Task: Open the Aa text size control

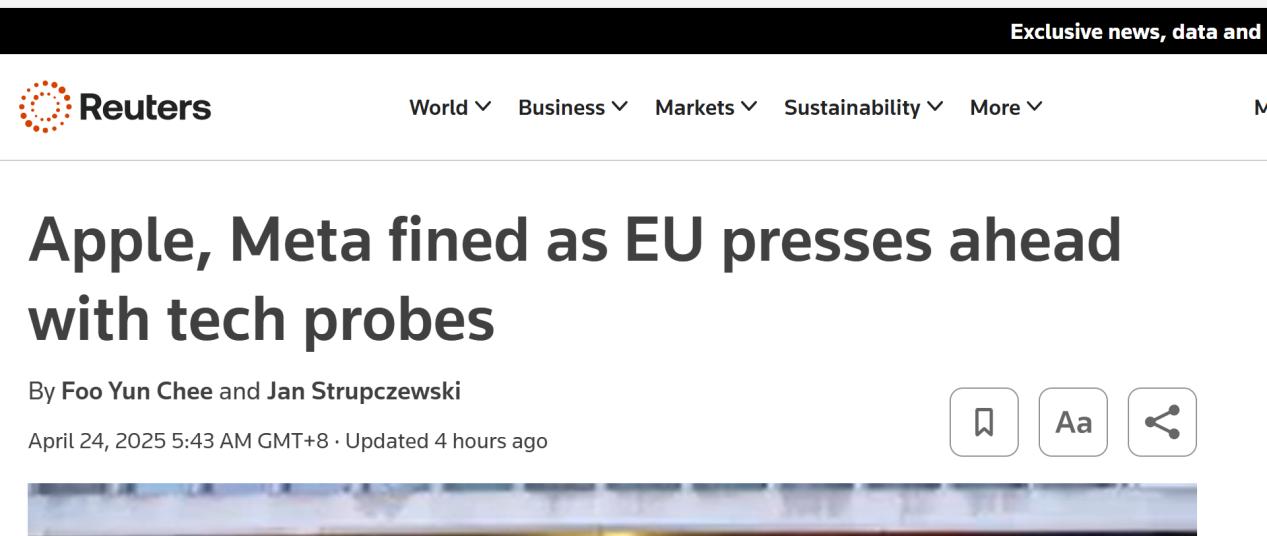Action: pyautogui.click(x=1073, y=422)
